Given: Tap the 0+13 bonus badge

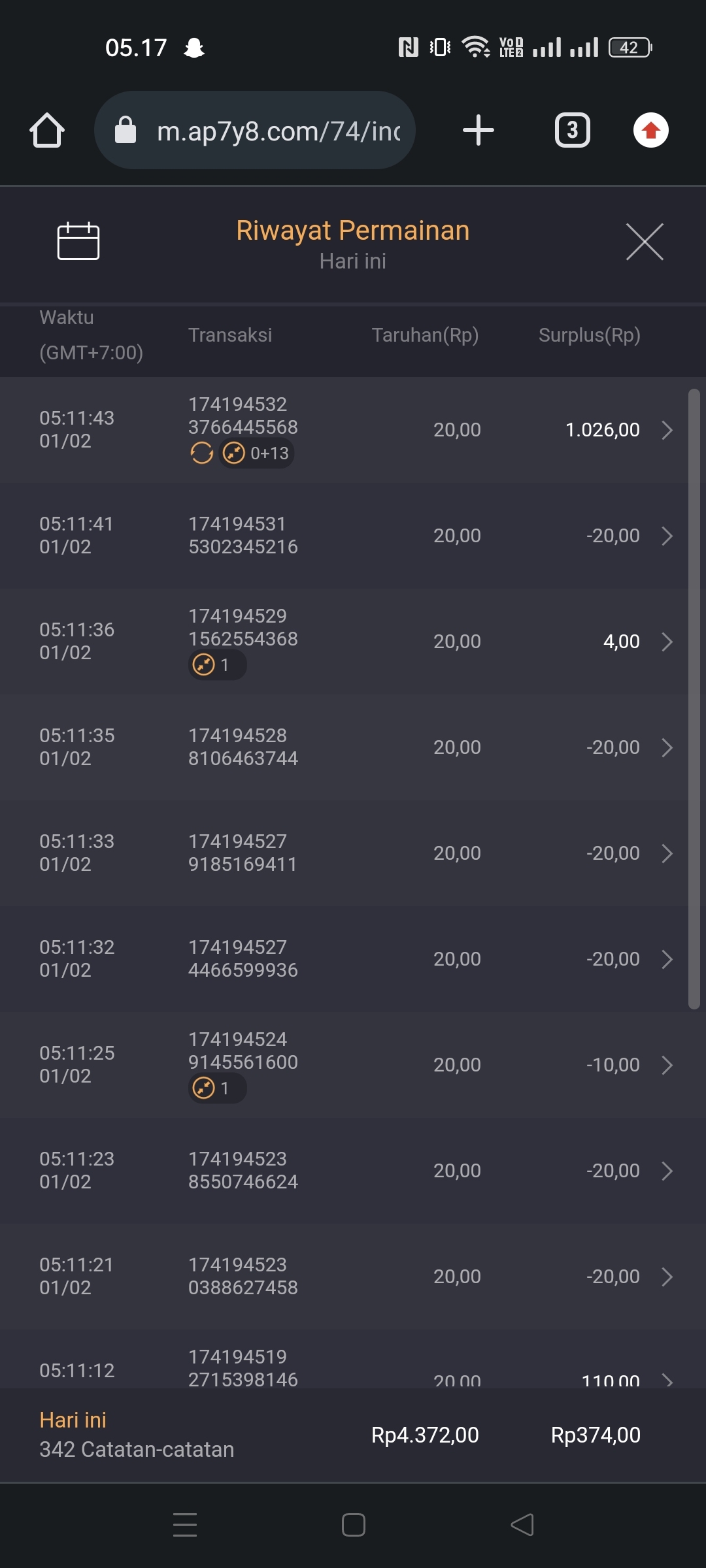Looking at the screenshot, I should pyautogui.click(x=257, y=453).
